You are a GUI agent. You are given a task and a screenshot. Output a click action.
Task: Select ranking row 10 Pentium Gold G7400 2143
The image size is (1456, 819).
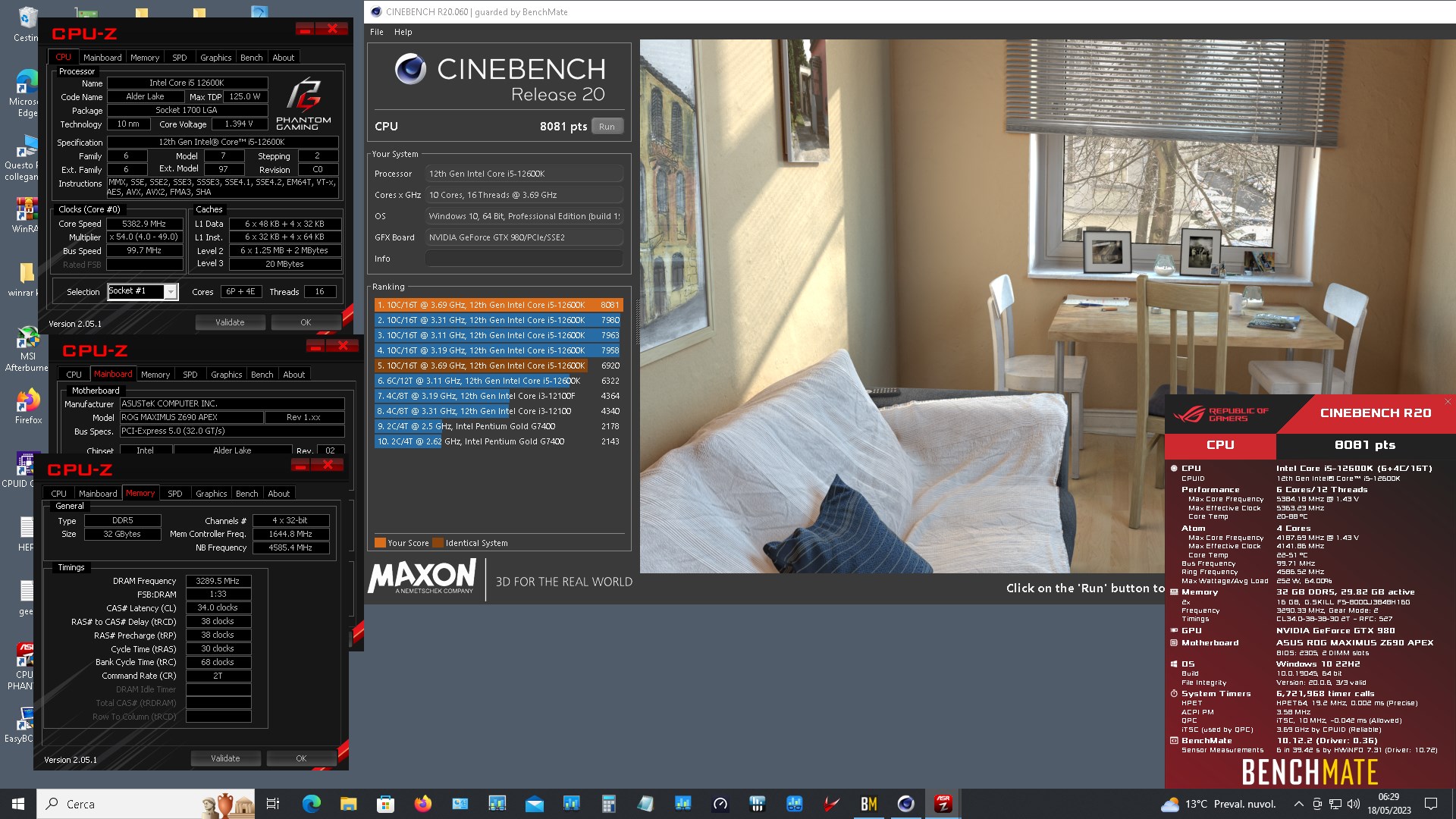(498, 441)
